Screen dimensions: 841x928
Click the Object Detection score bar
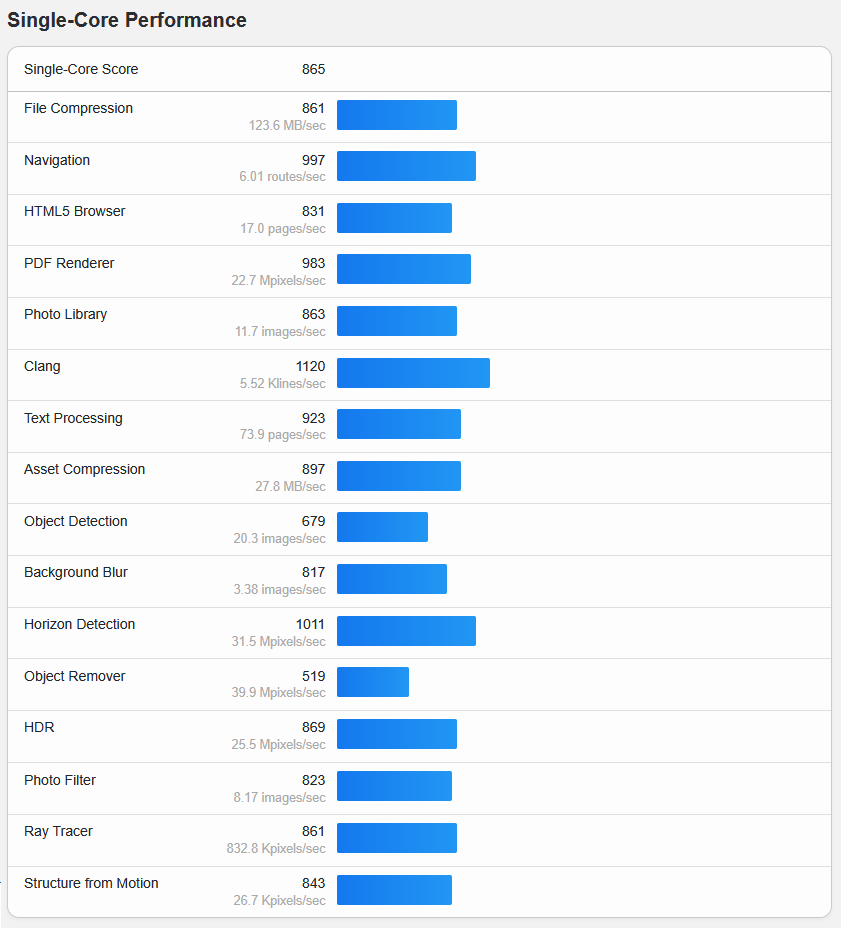coord(382,527)
